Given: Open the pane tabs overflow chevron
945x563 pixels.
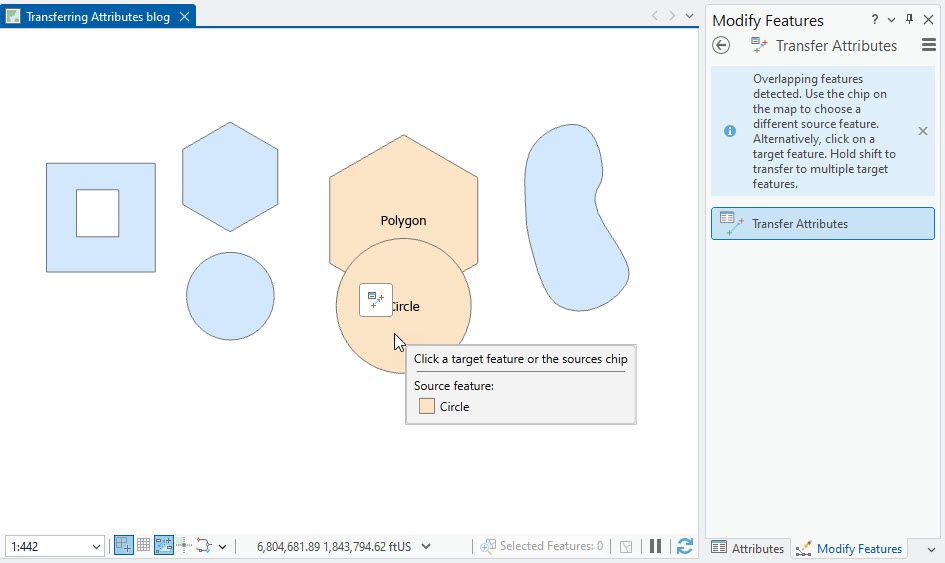Looking at the screenshot, I should click(x=931, y=549).
